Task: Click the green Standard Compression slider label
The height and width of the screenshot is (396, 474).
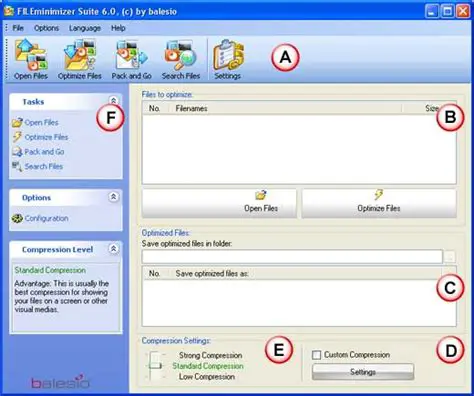Action: click(x=208, y=366)
